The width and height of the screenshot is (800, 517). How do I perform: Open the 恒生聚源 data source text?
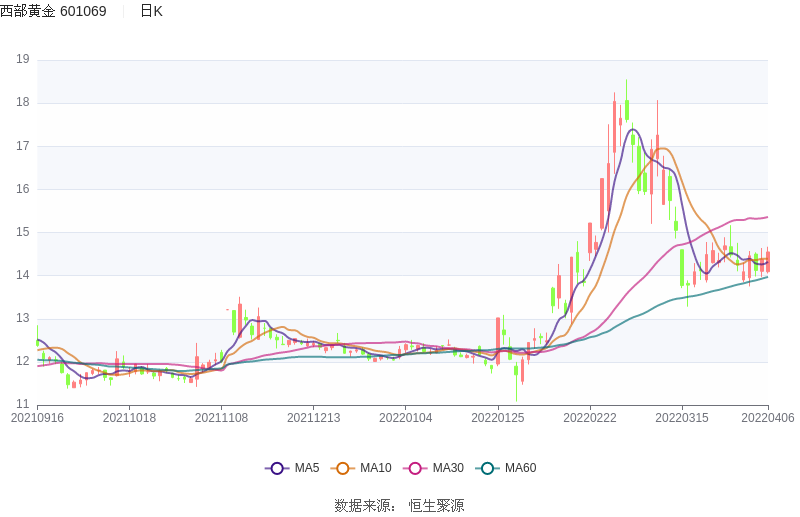[x=436, y=506]
